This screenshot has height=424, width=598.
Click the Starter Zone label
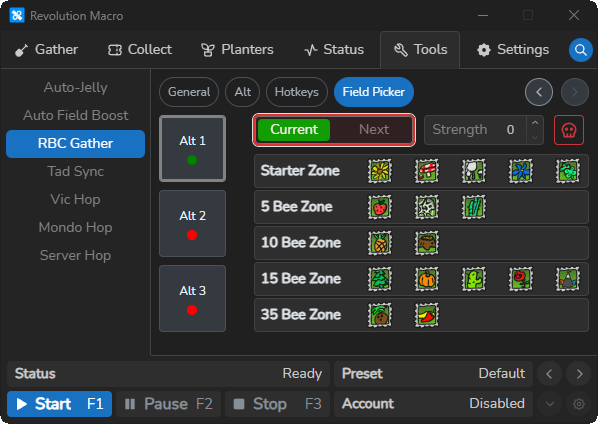(300, 170)
